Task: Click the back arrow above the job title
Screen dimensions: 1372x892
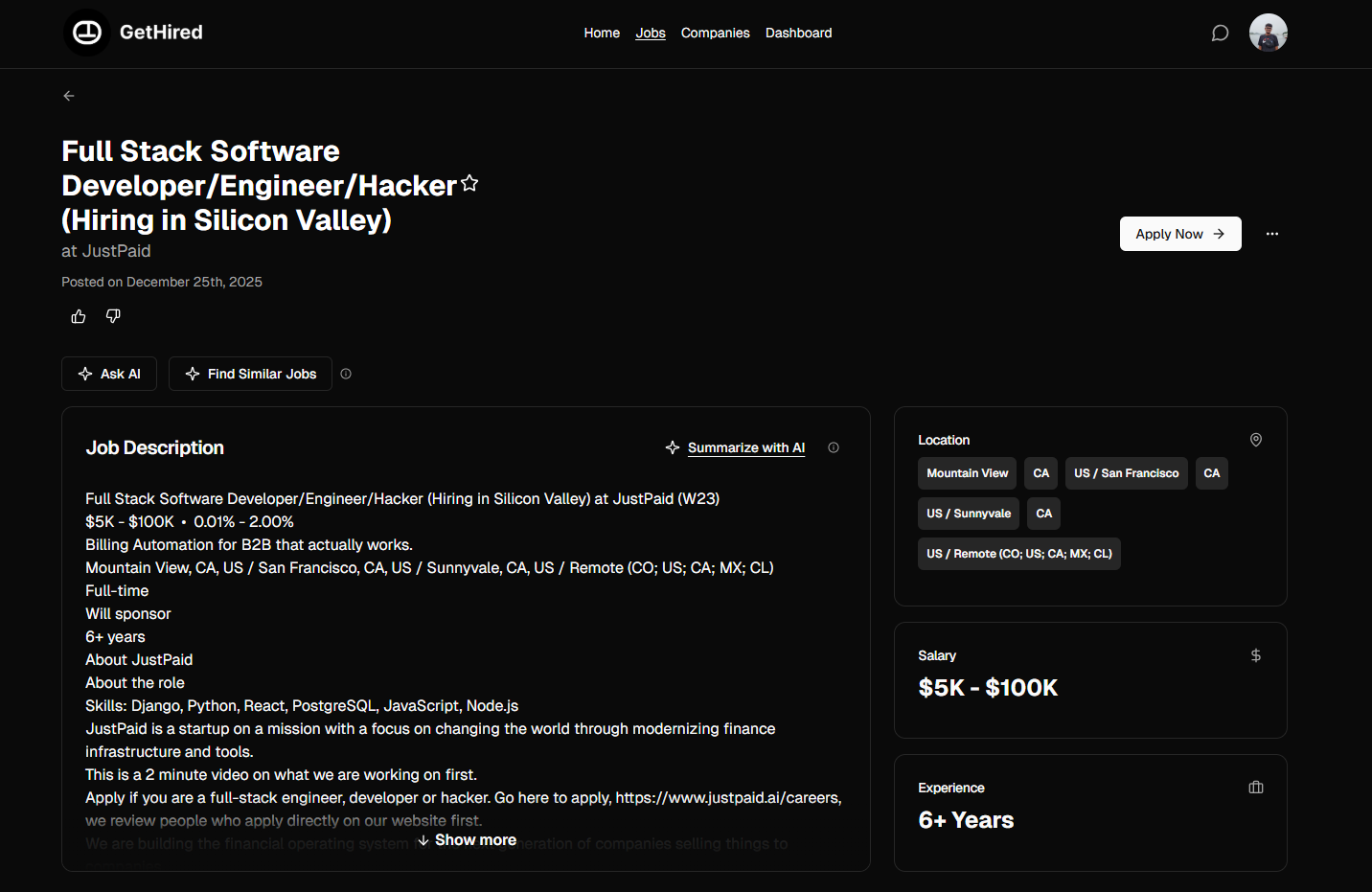Action: pos(68,95)
